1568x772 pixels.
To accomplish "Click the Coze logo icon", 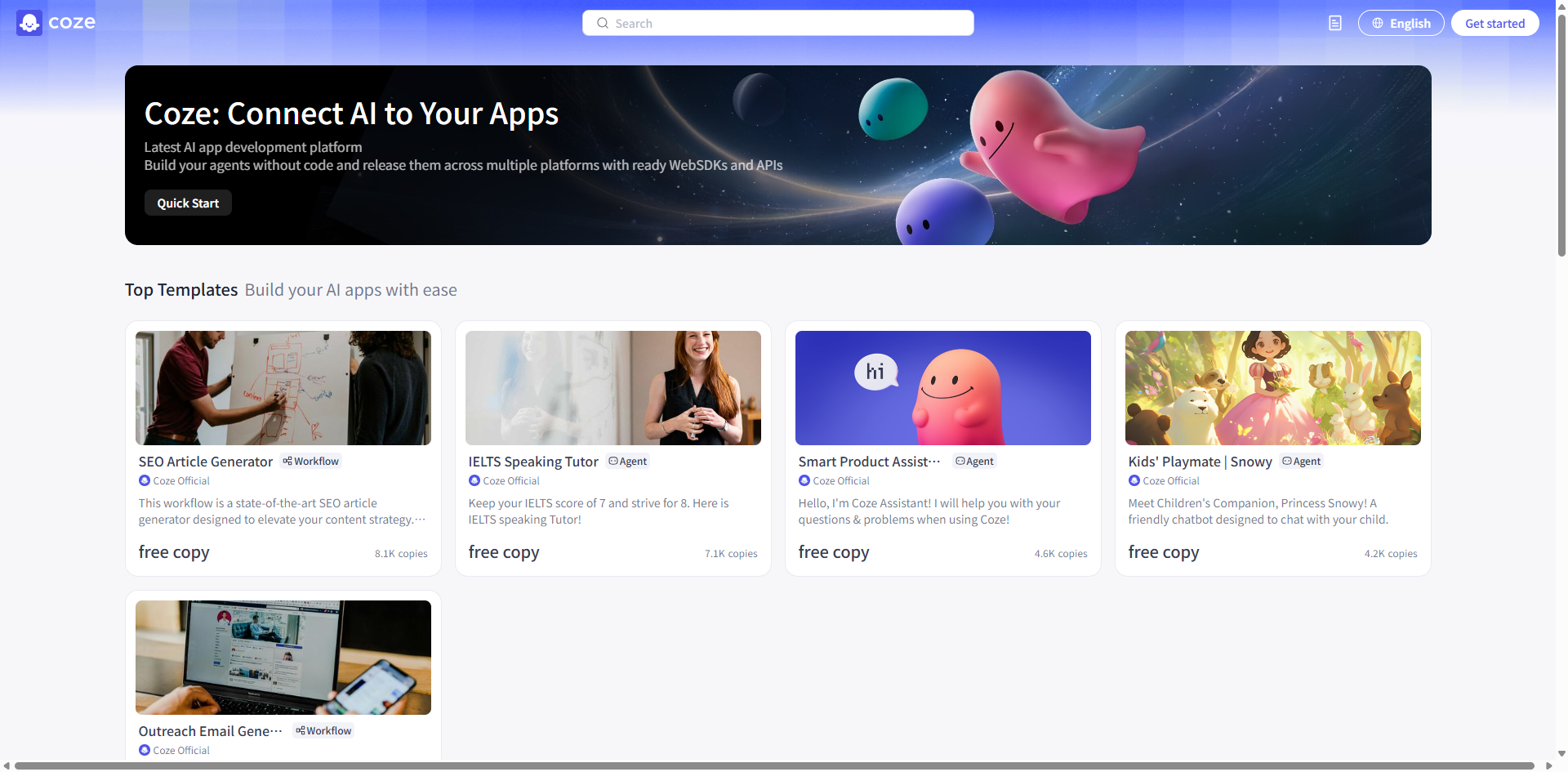I will pos(29,23).
